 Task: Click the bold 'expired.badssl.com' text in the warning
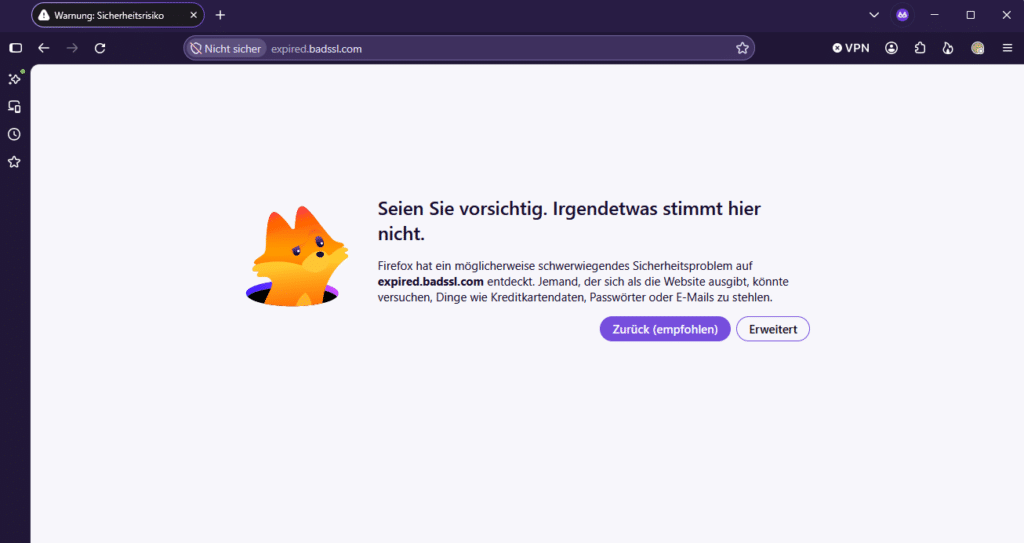430,282
